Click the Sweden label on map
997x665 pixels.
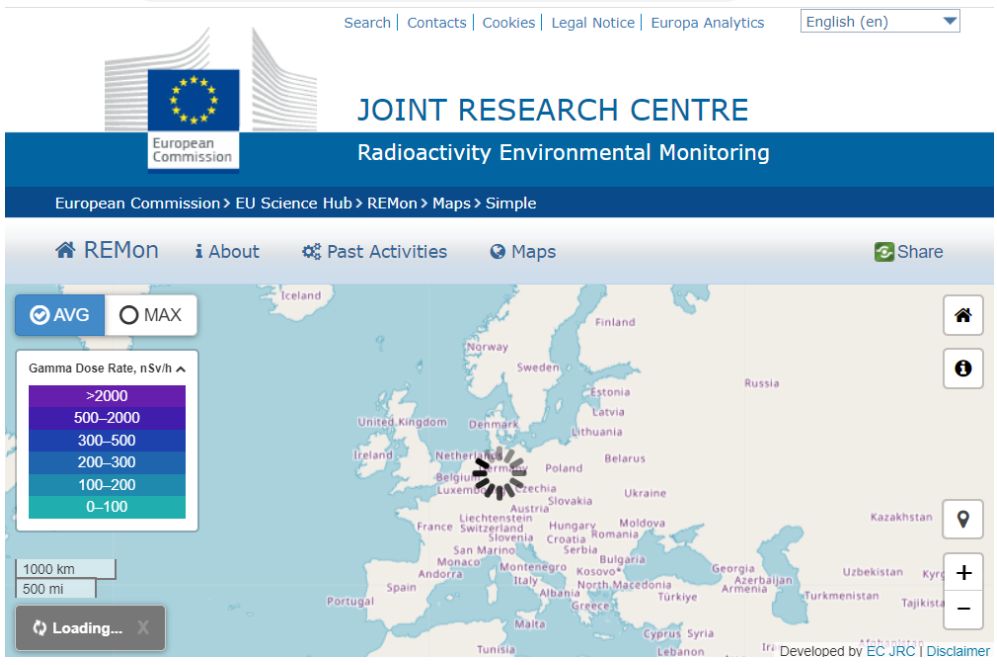click(538, 367)
